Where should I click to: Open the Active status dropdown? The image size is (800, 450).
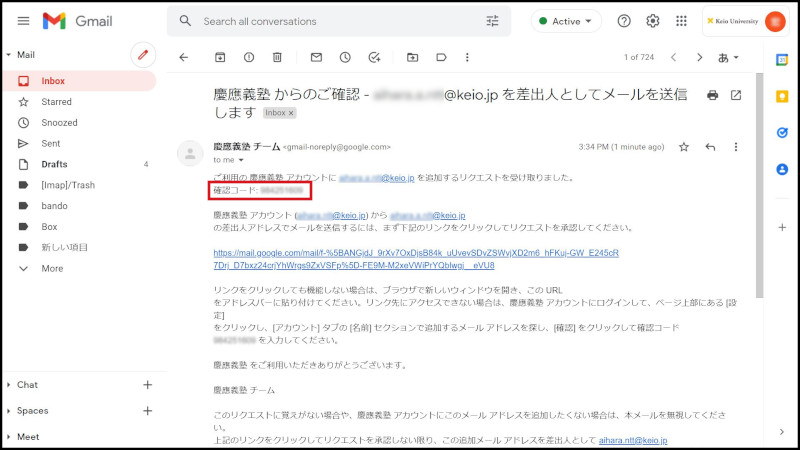click(x=566, y=21)
